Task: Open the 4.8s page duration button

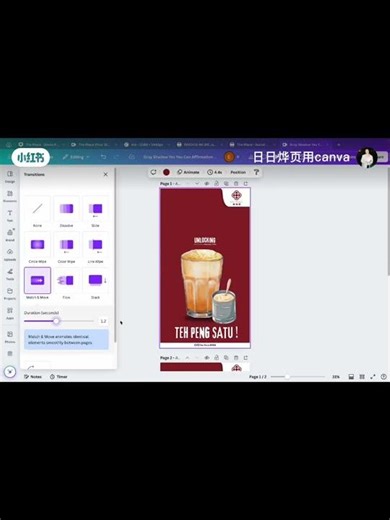Action: tap(215, 172)
